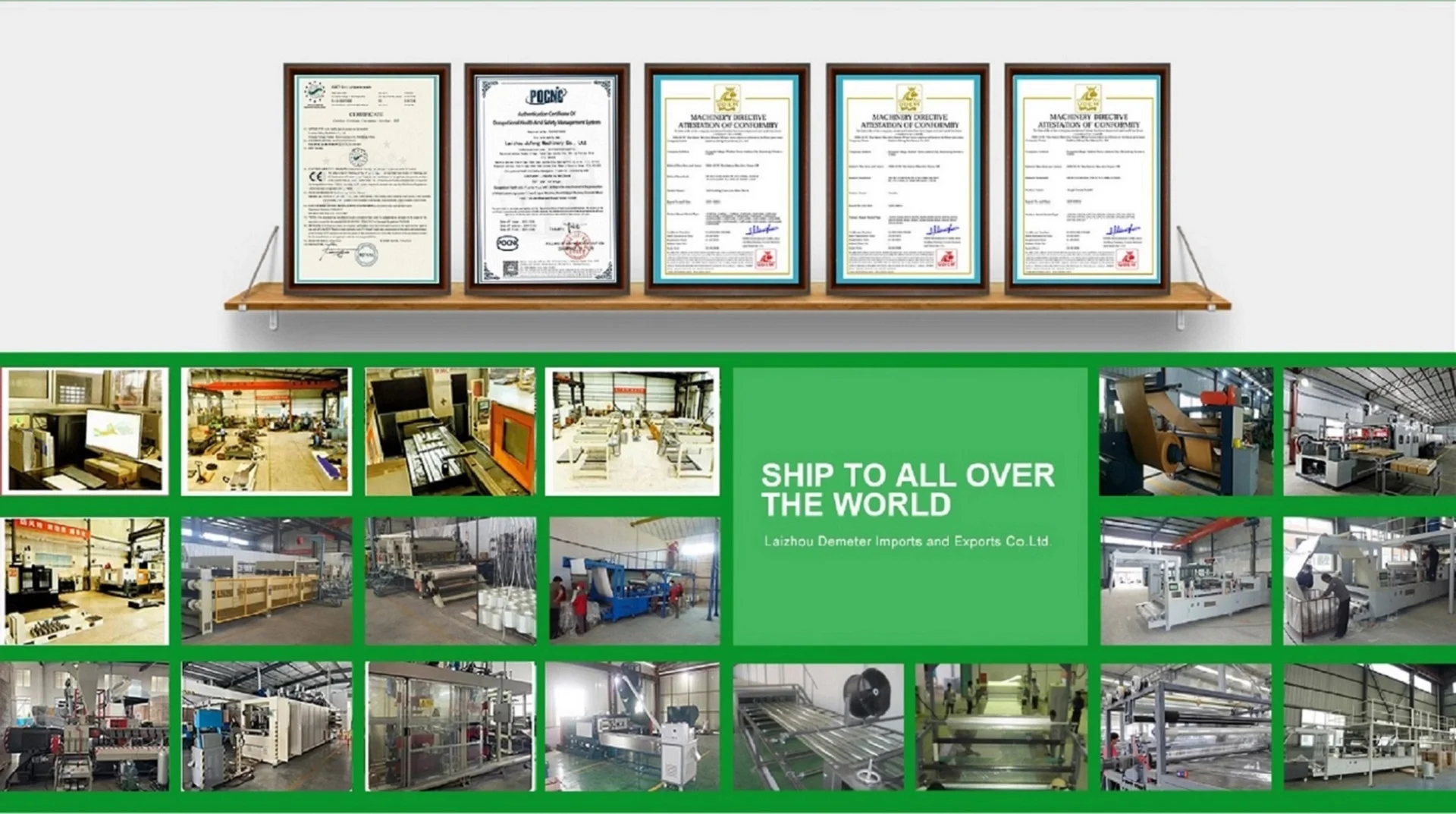Image resolution: width=1456 pixels, height=814 pixels.
Task: View the blue machine with red-shirted workers
Action: click(x=634, y=581)
